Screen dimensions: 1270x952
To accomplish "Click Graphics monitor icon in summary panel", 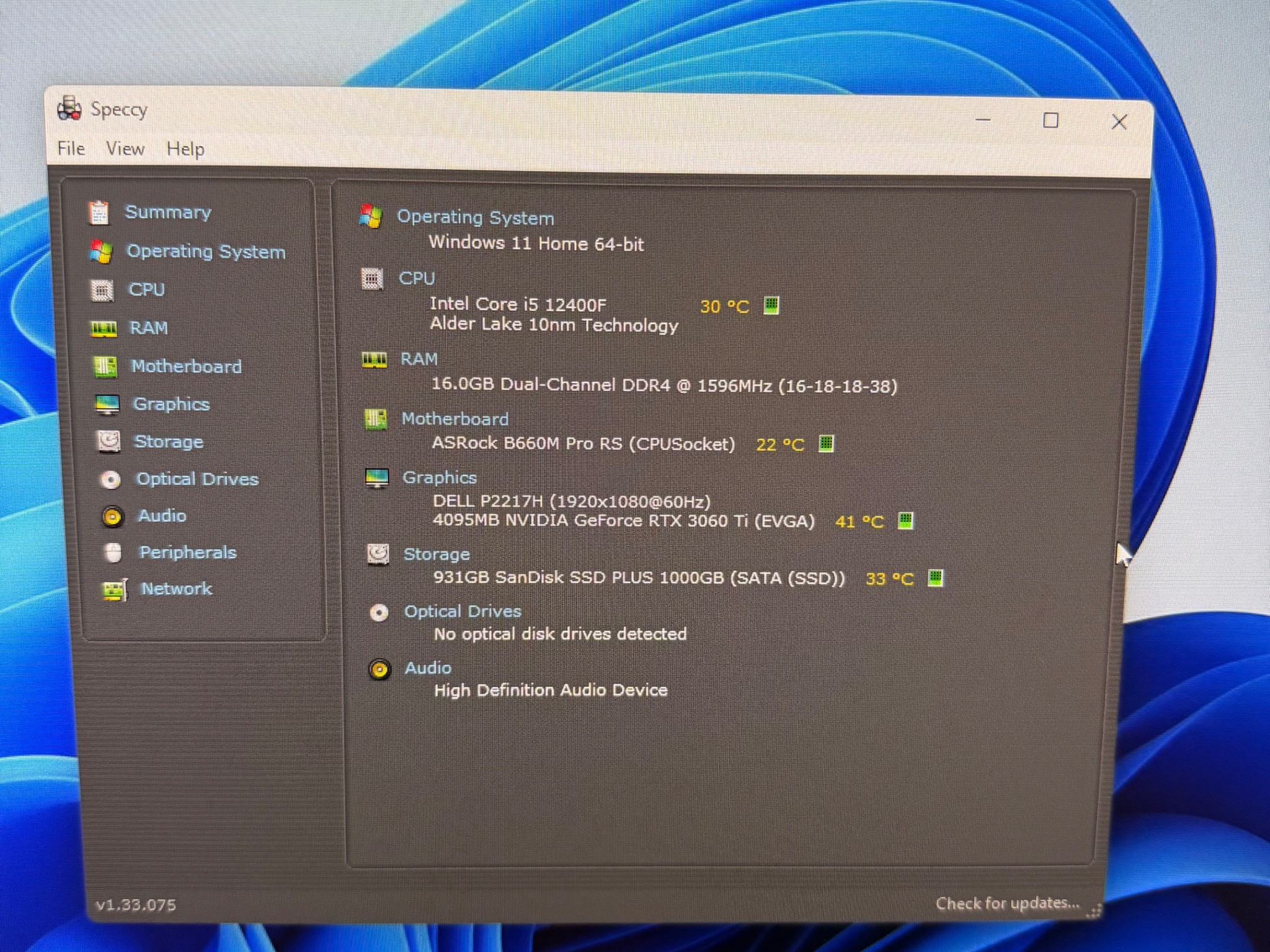I will pos(377,478).
